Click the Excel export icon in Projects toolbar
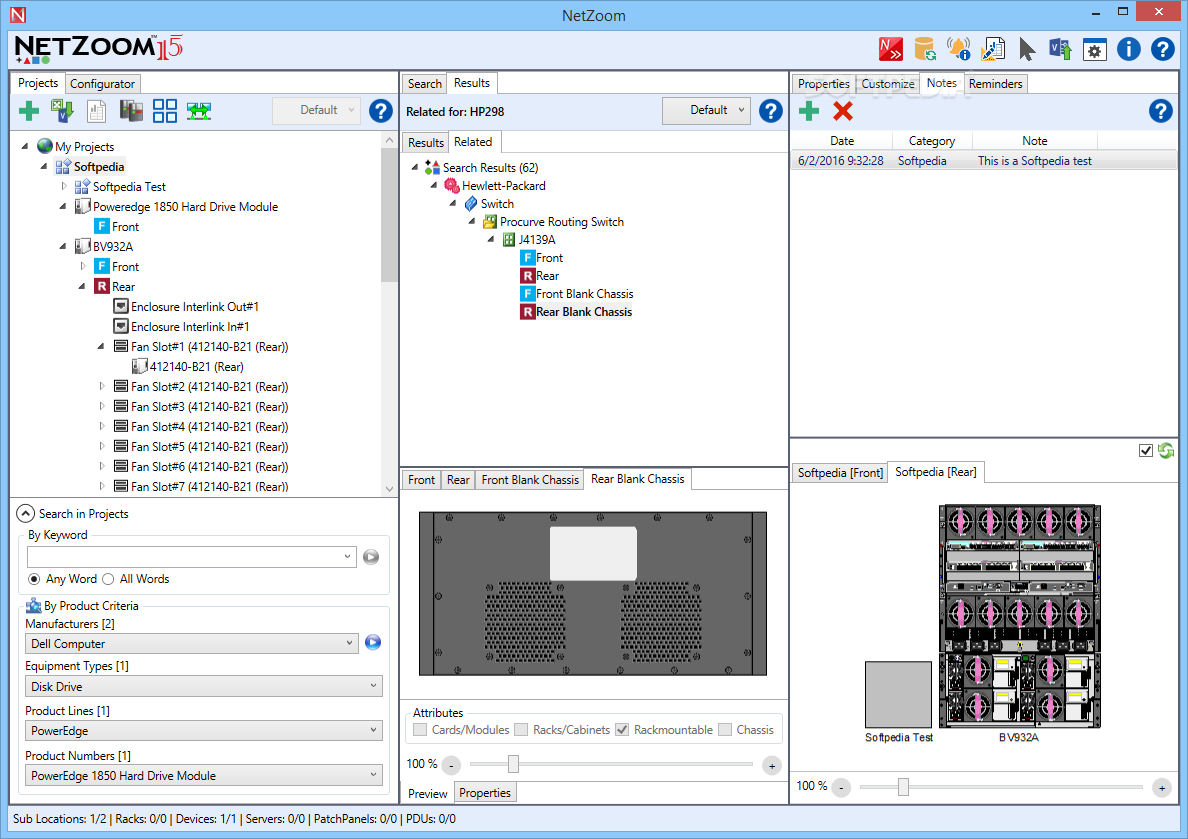 point(62,111)
